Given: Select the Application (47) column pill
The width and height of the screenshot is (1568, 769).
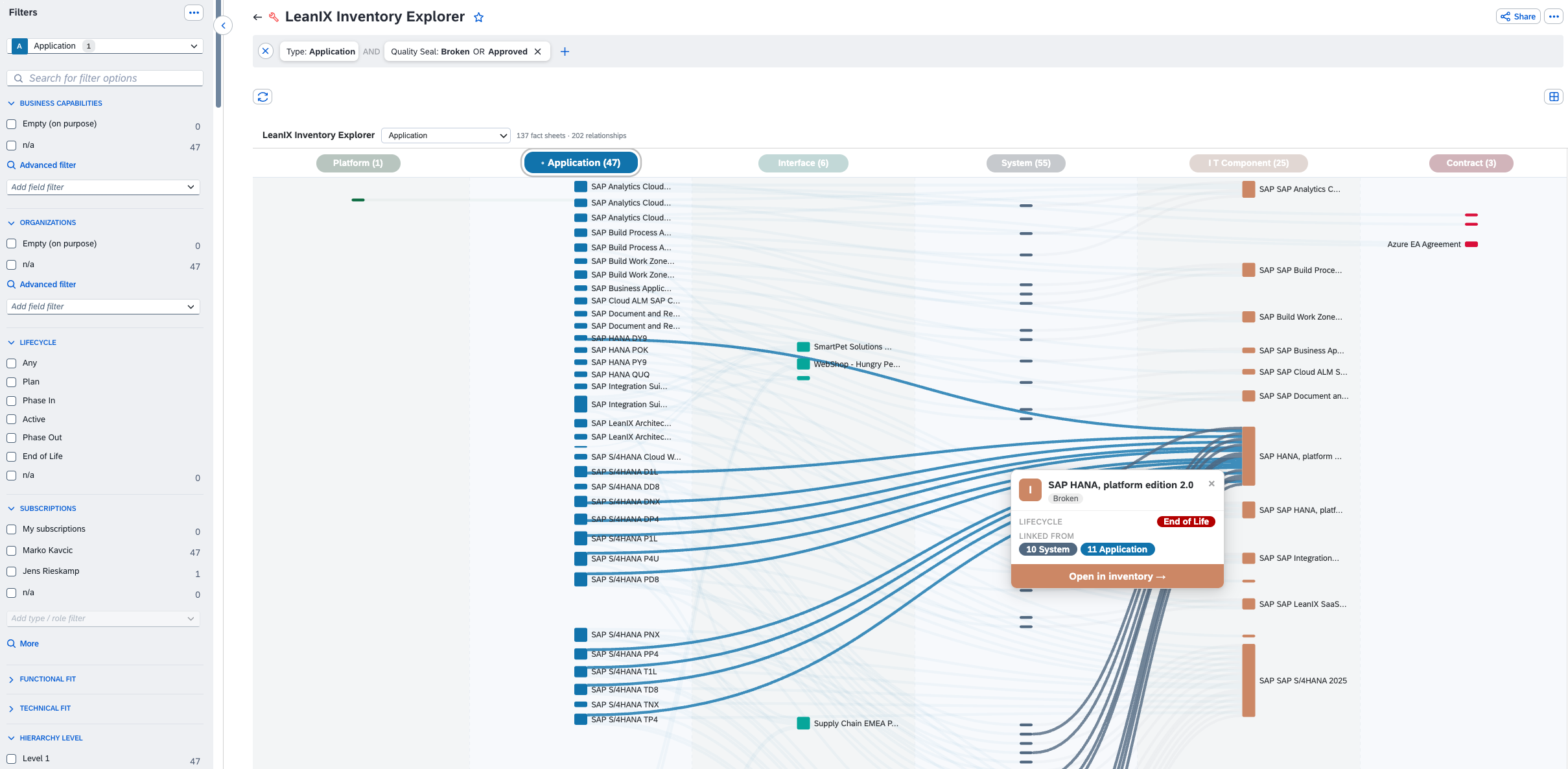Looking at the screenshot, I should click(x=581, y=163).
